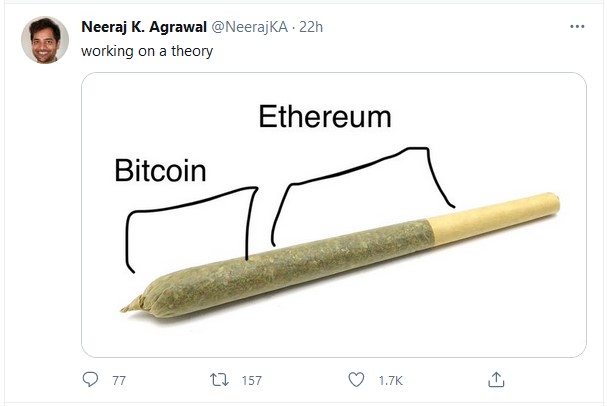Viewport: 607px width, 406px height.
Task: Open the Neeraj K. Agrawal display name
Action: pyautogui.click(x=144, y=27)
